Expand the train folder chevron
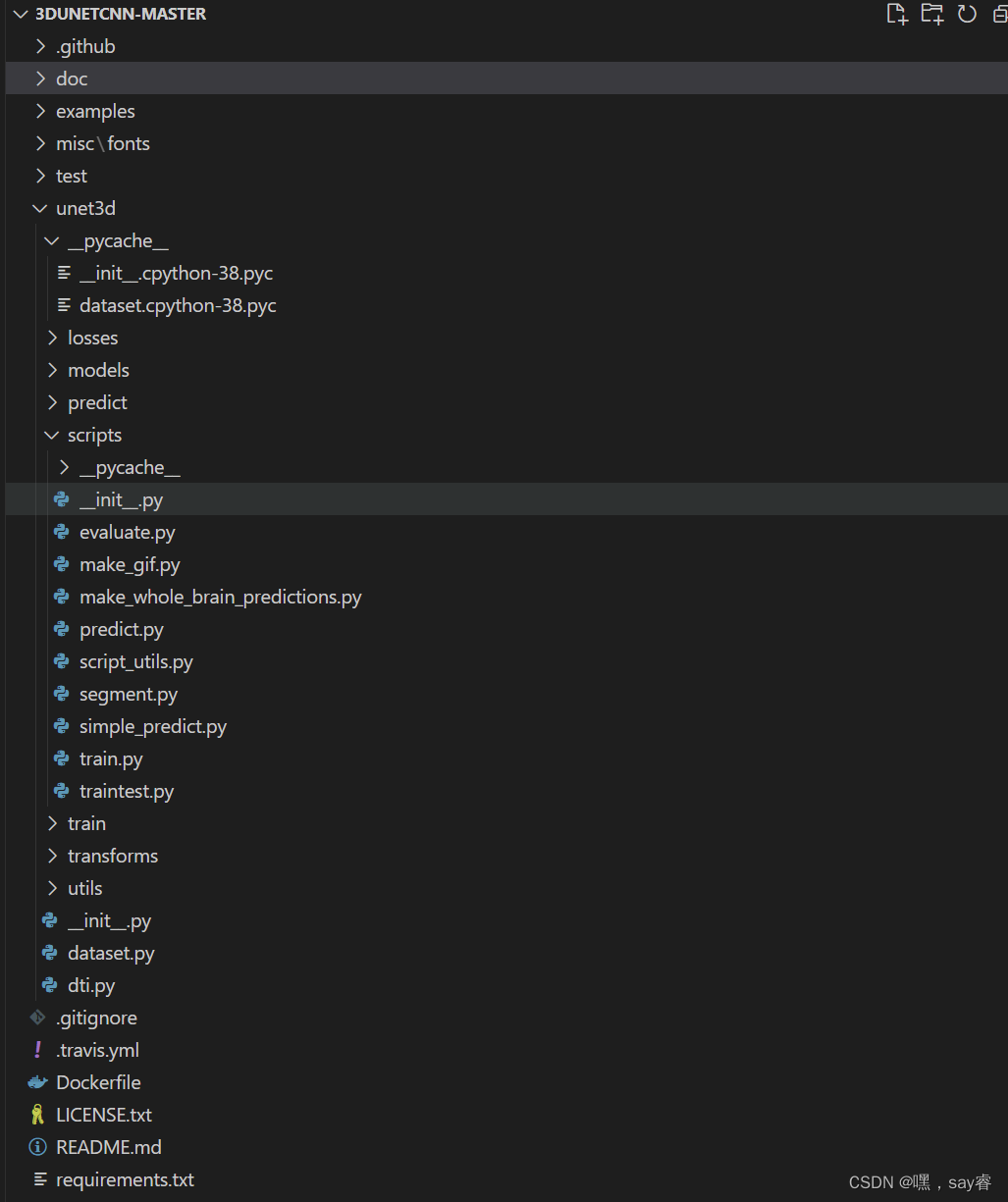This screenshot has width=1008, height=1202. 52,823
